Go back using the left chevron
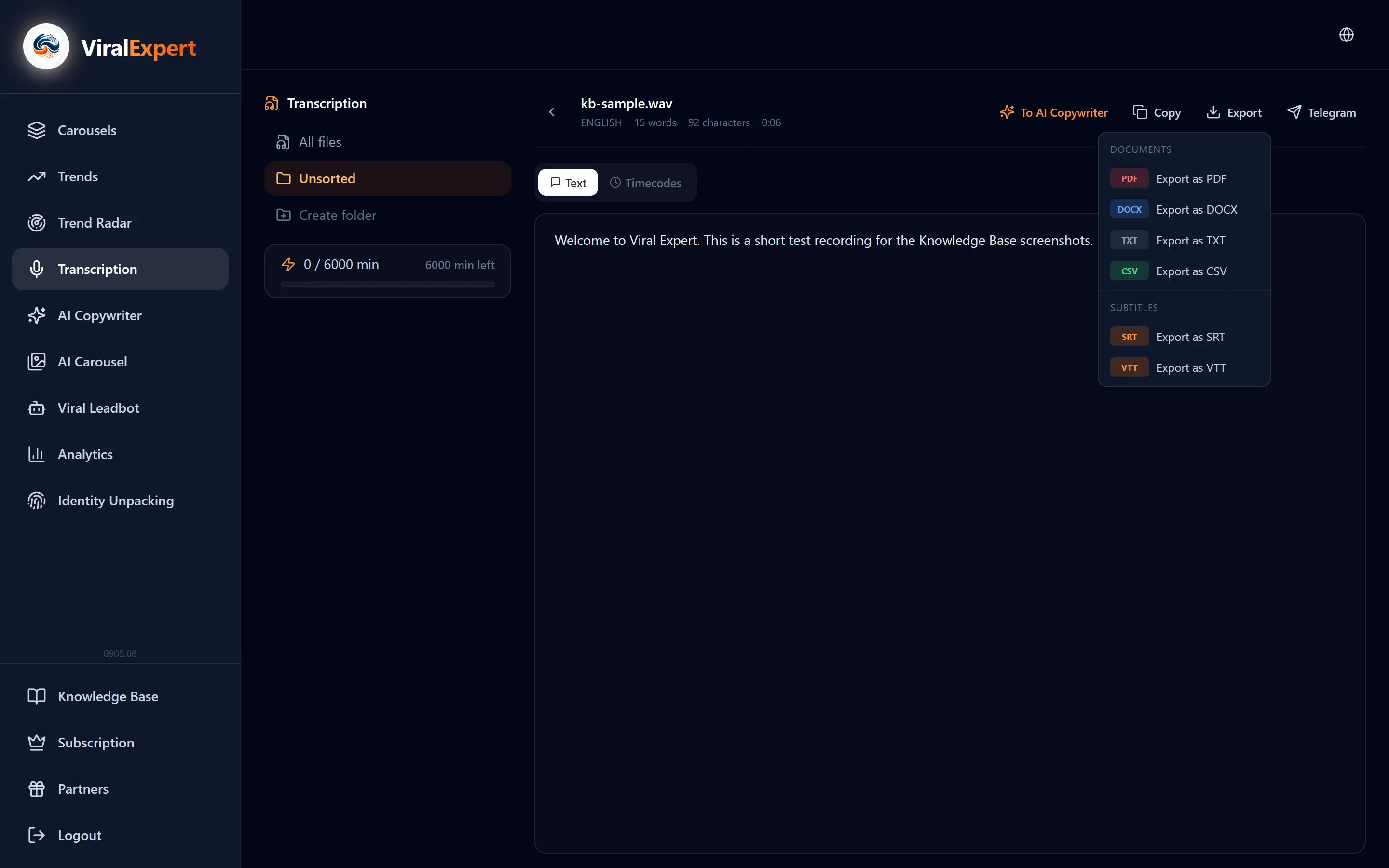1389x868 pixels. (x=552, y=112)
